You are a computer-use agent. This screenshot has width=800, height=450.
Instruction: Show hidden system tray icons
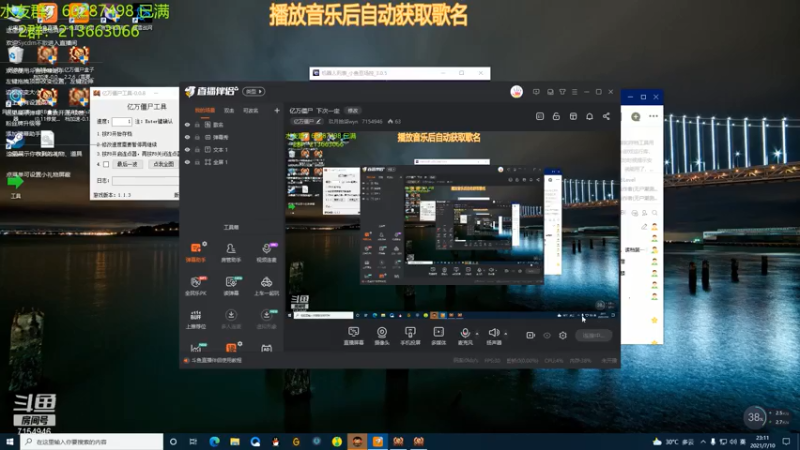point(703,441)
